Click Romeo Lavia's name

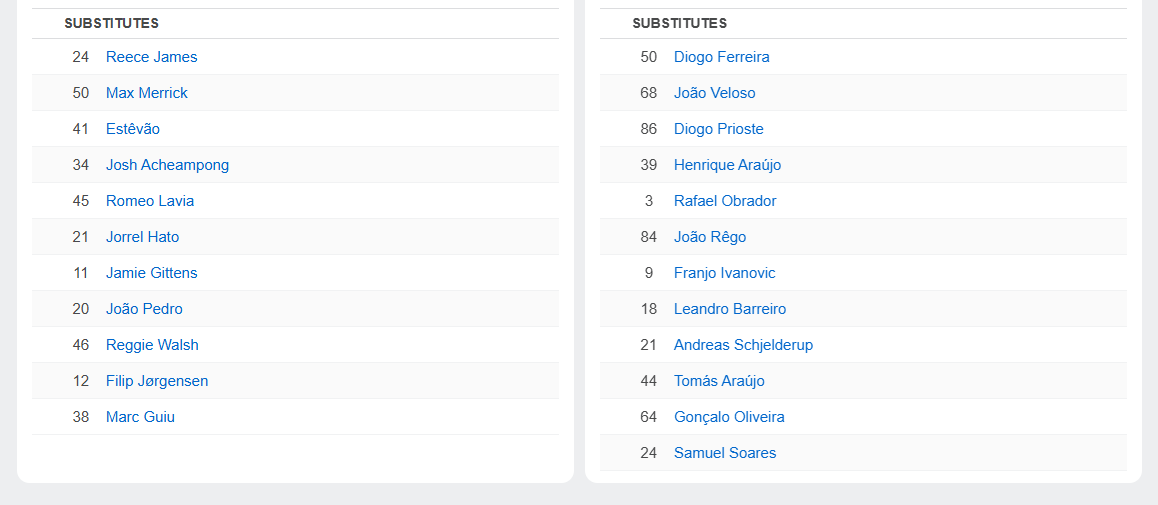[150, 201]
